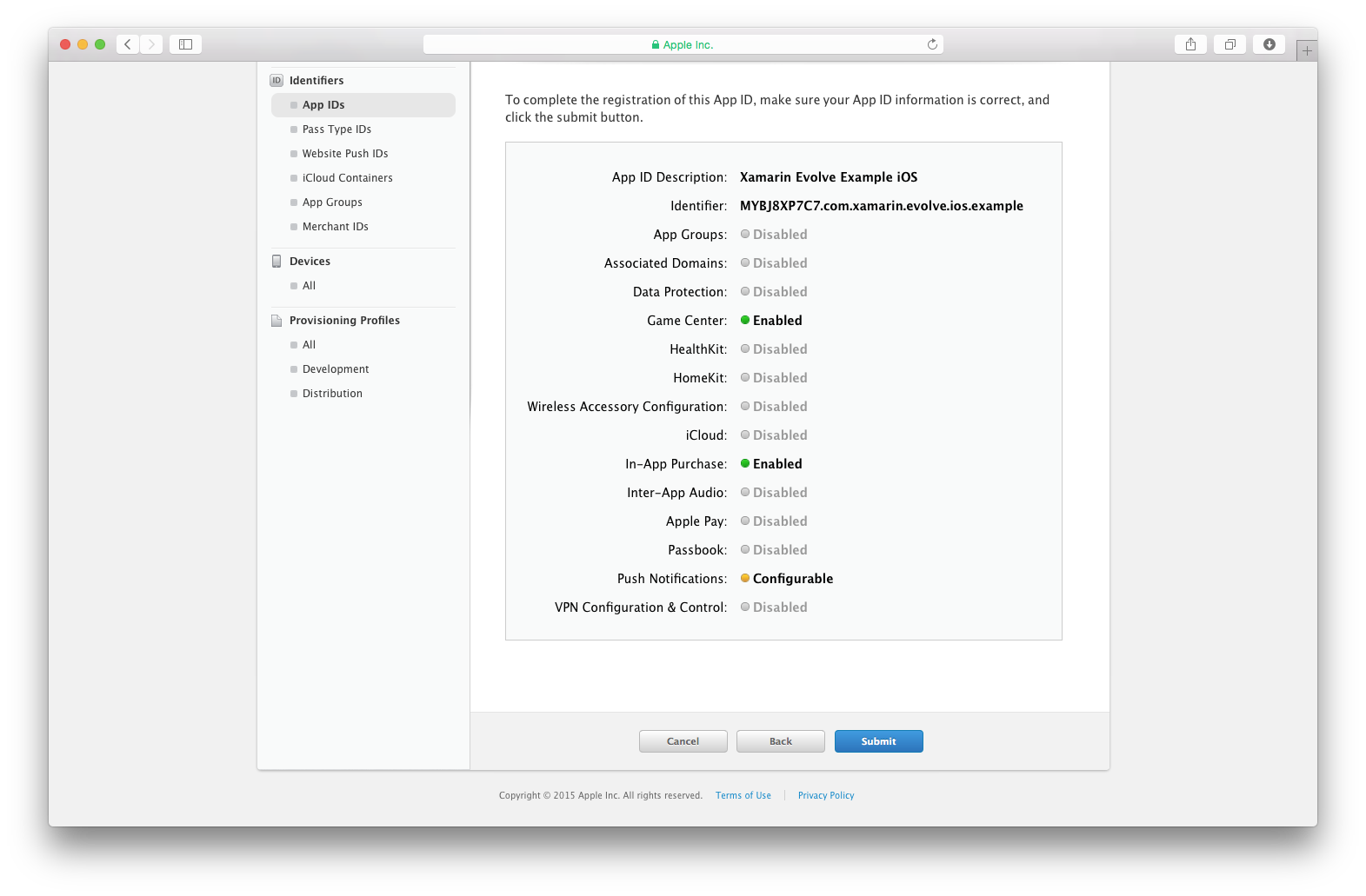
Task: Click the VPN Configuration & Control Disabled text
Action: pyautogui.click(x=780, y=607)
